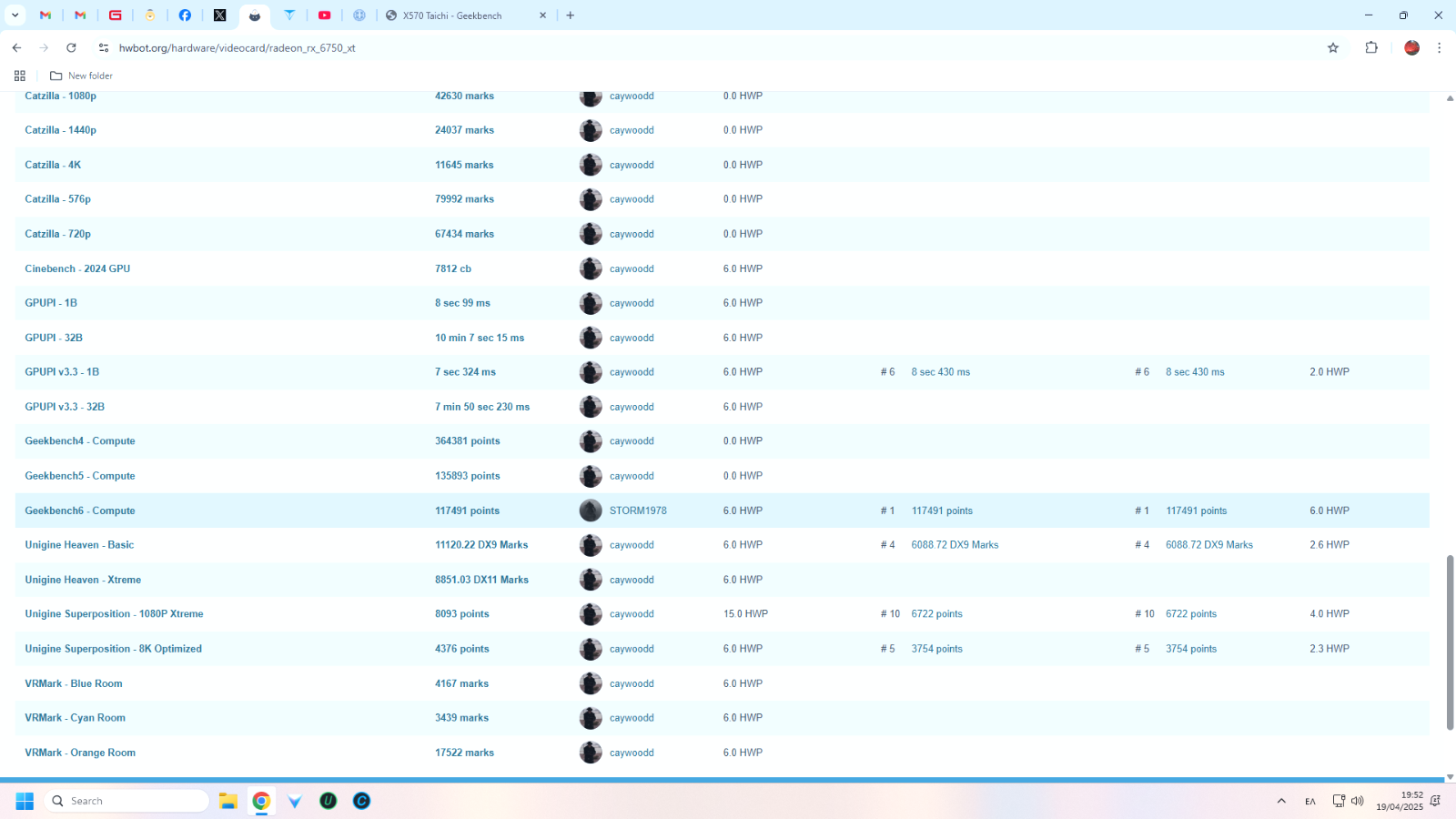This screenshot has height=819, width=1456.
Task: Open the clock showing 19:52
Action: [1400, 801]
